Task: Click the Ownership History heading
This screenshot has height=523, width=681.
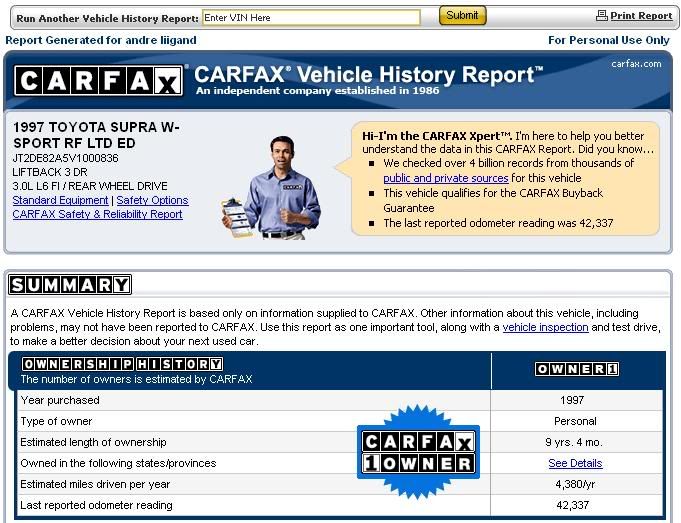Action: tap(123, 364)
